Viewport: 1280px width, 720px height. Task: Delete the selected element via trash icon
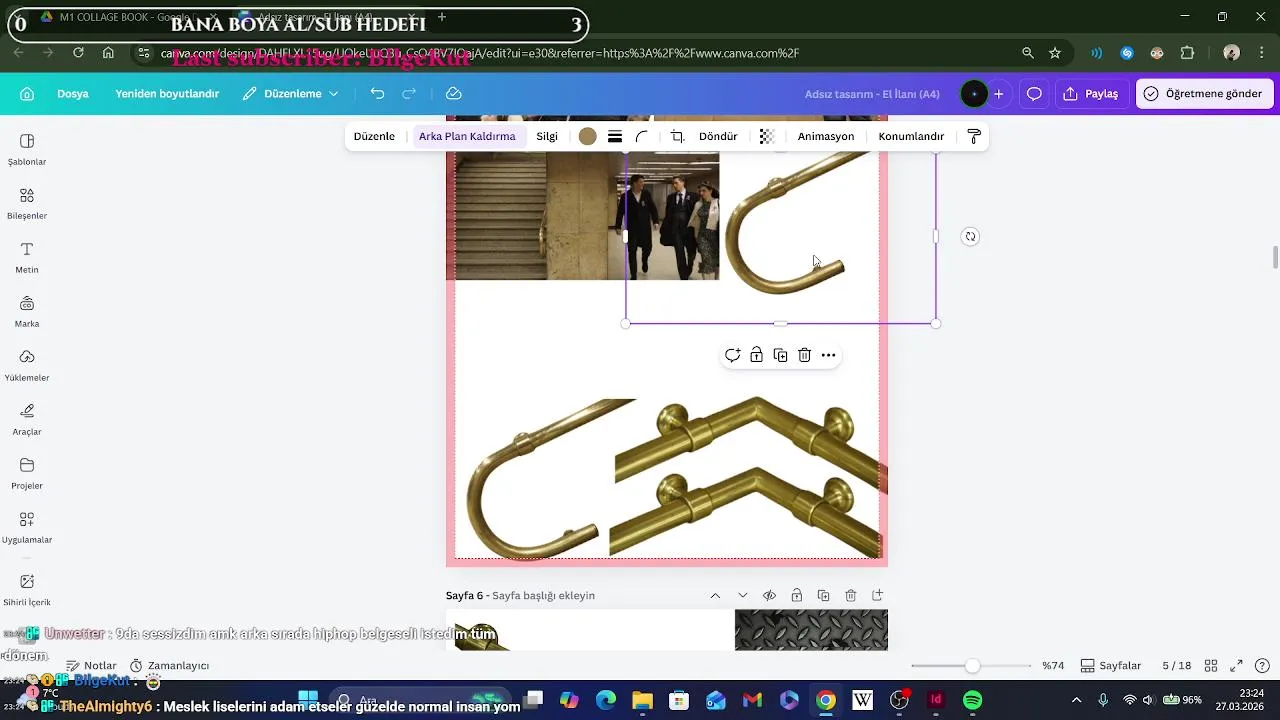[x=804, y=355]
